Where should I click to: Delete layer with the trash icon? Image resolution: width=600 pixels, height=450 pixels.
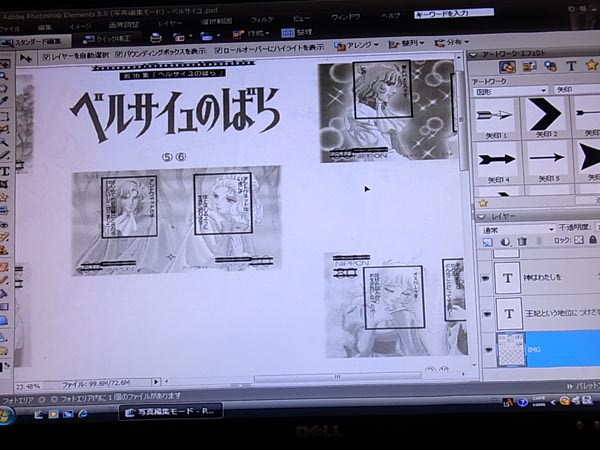[x=522, y=241]
